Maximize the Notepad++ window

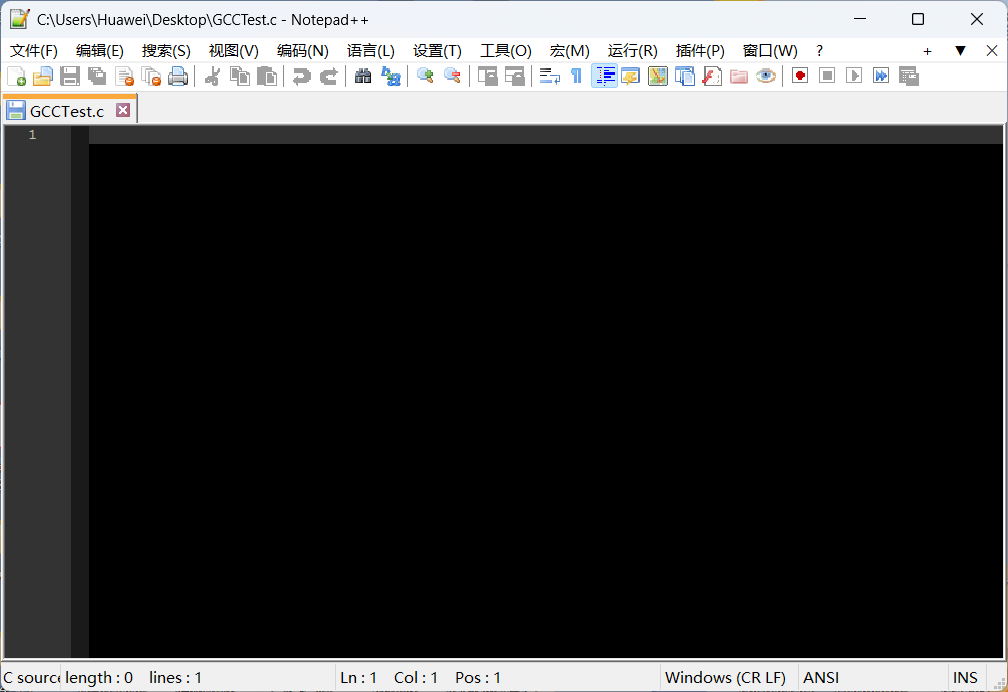(918, 19)
